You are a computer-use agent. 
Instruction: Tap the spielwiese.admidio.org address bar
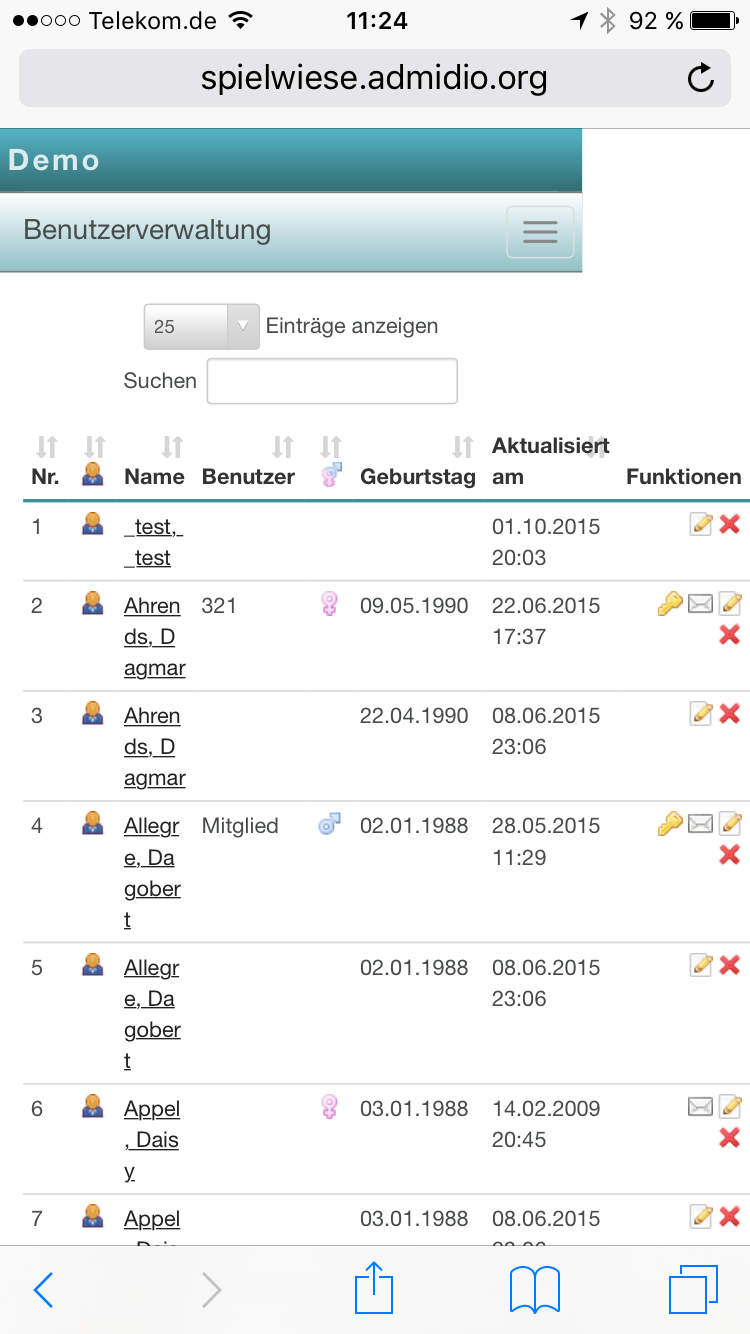(x=373, y=78)
